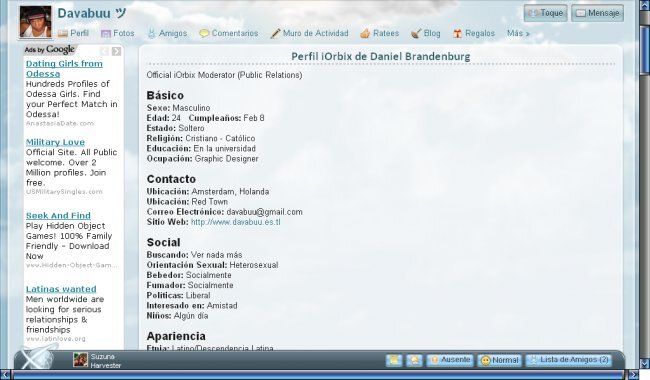
Task: Open the Blog section
Action: [x=426, y=33]
